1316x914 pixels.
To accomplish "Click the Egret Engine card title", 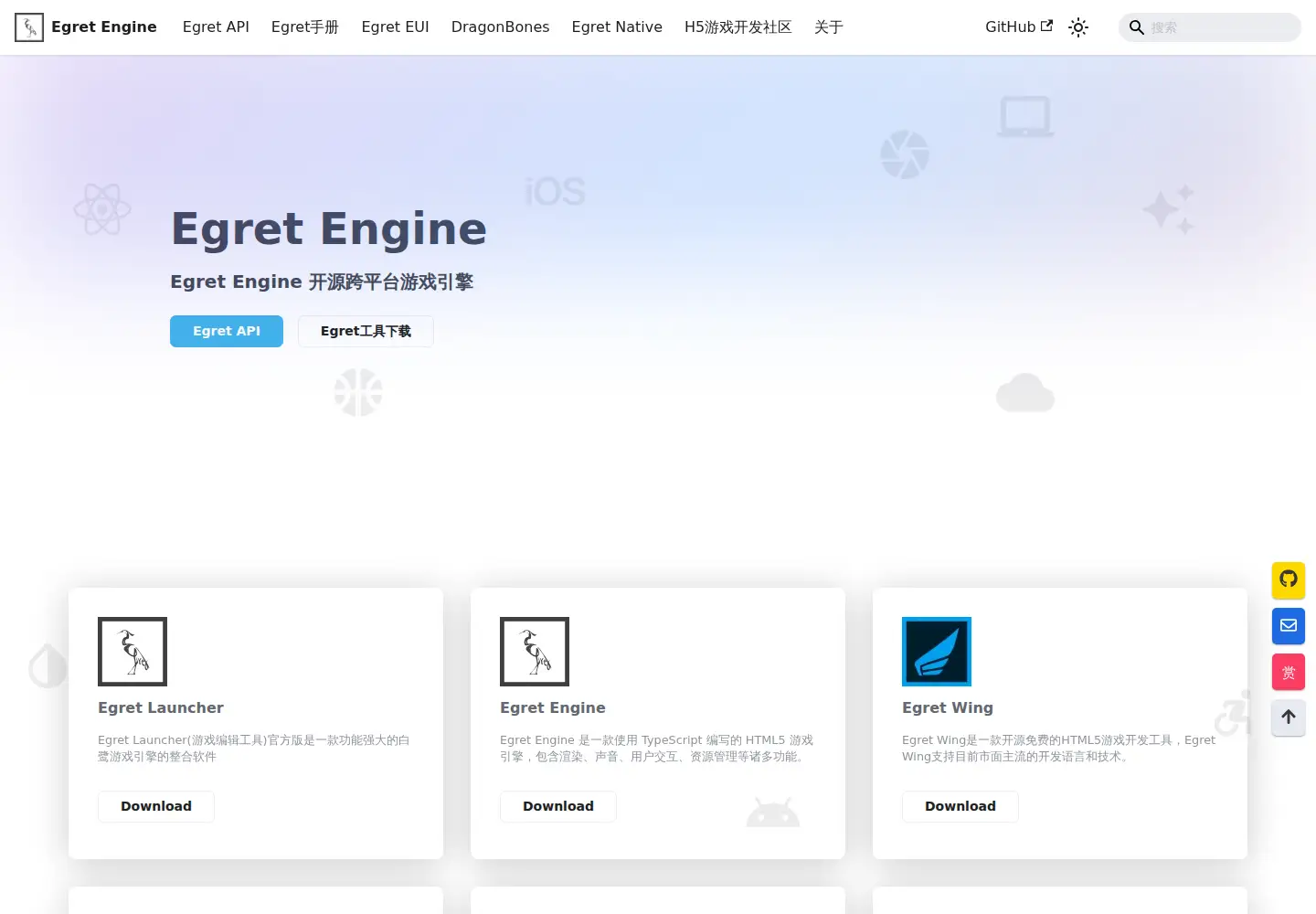I will pos(553,707).
